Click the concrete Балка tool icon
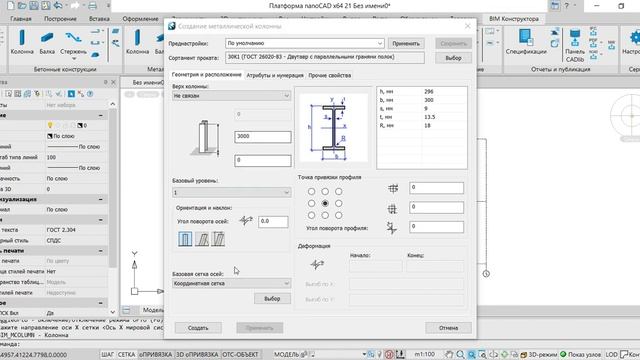This screenshot has width=640, height=360. coord(47,38)
